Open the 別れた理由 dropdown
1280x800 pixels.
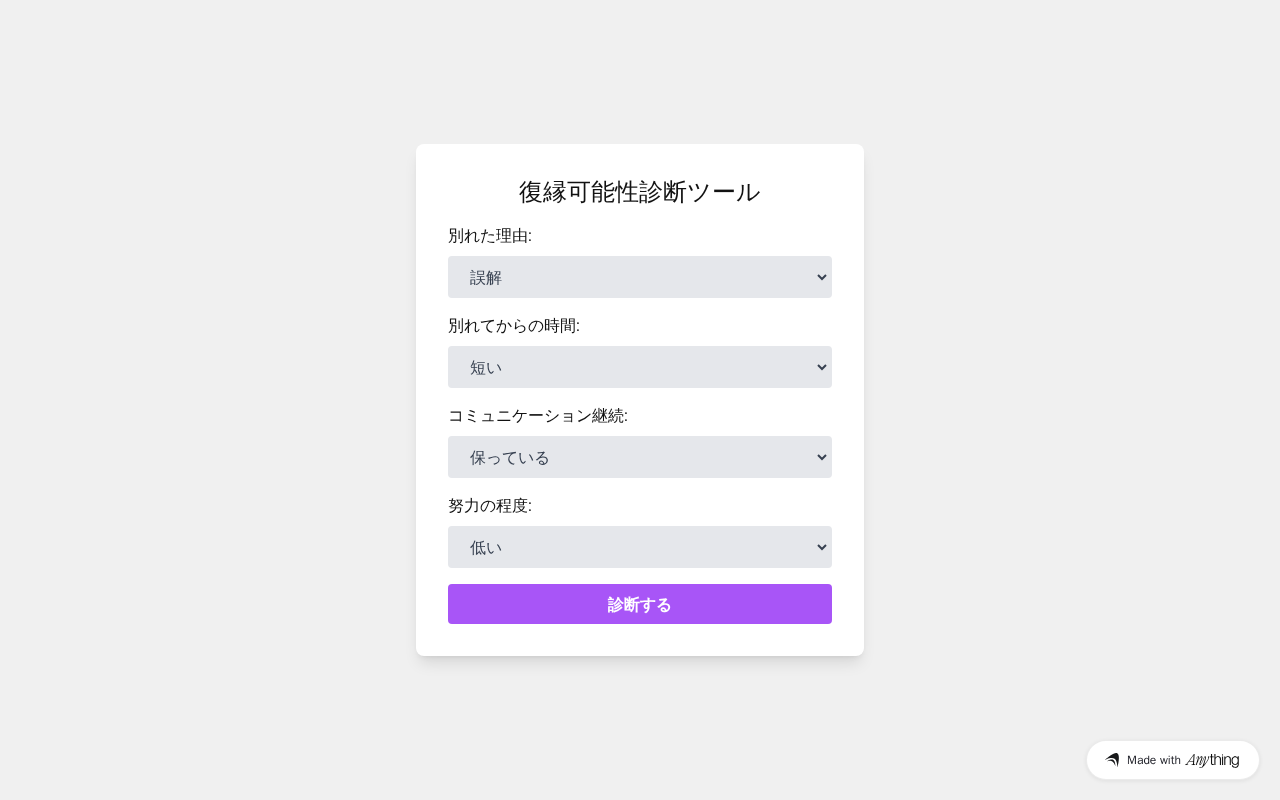[640, 277]
